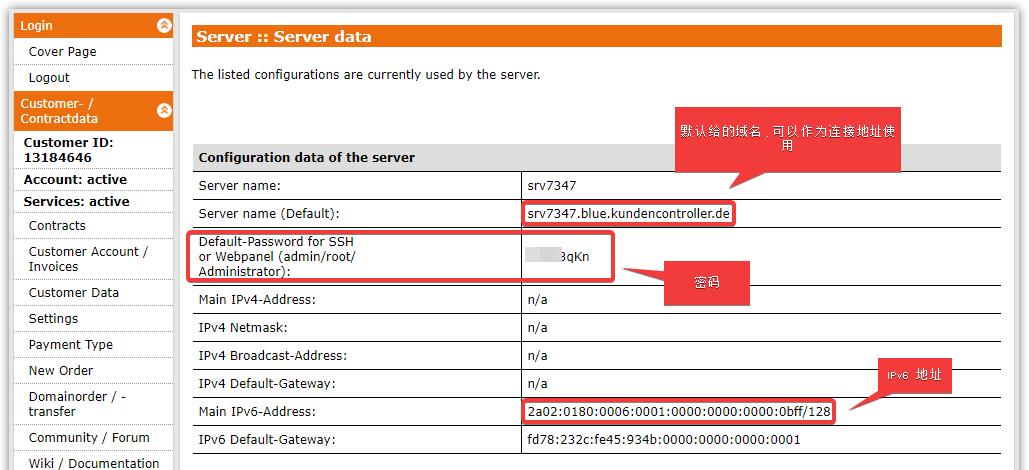Click the default server name srv7347.blue.kundencontroller.de

[x=630, y=214]
